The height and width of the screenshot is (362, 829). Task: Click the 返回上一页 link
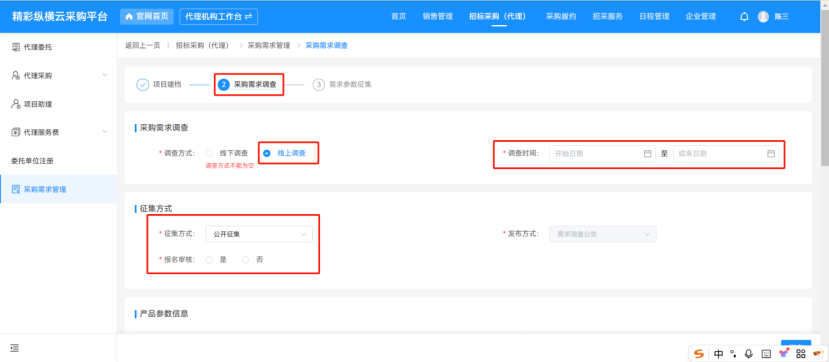point(143,45)
